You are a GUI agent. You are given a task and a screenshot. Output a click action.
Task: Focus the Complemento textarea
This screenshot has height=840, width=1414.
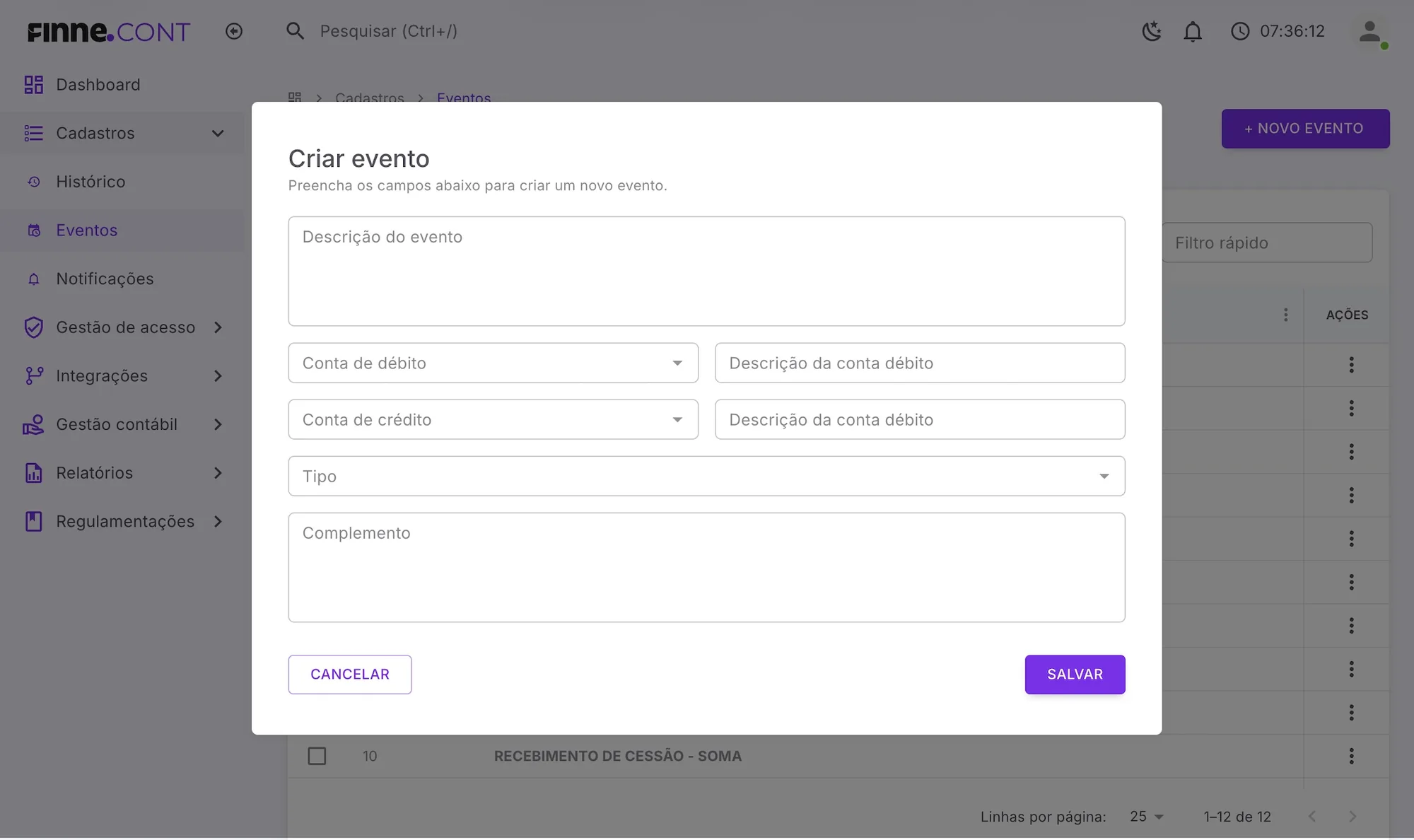(x=706, y=567)
